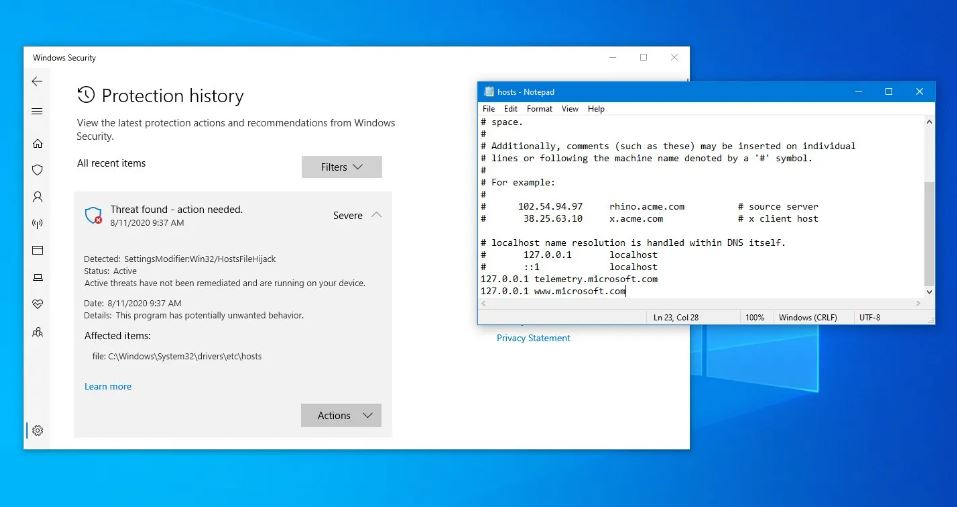The image size is (957, 507).
Task: Open Virus & threat protection shield icon
Action: (37, 170)
